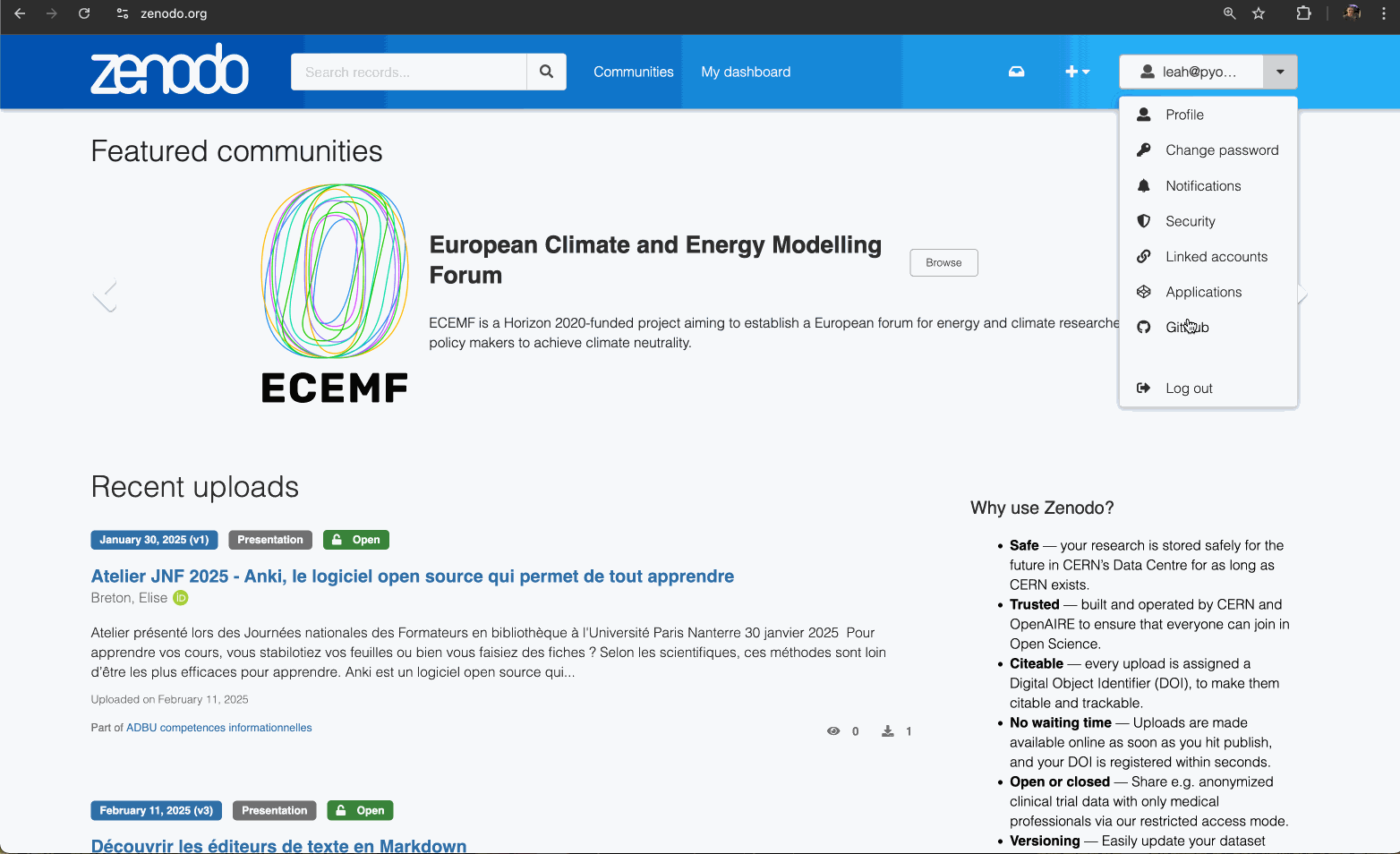Reload the page in browser

(84, 13)
